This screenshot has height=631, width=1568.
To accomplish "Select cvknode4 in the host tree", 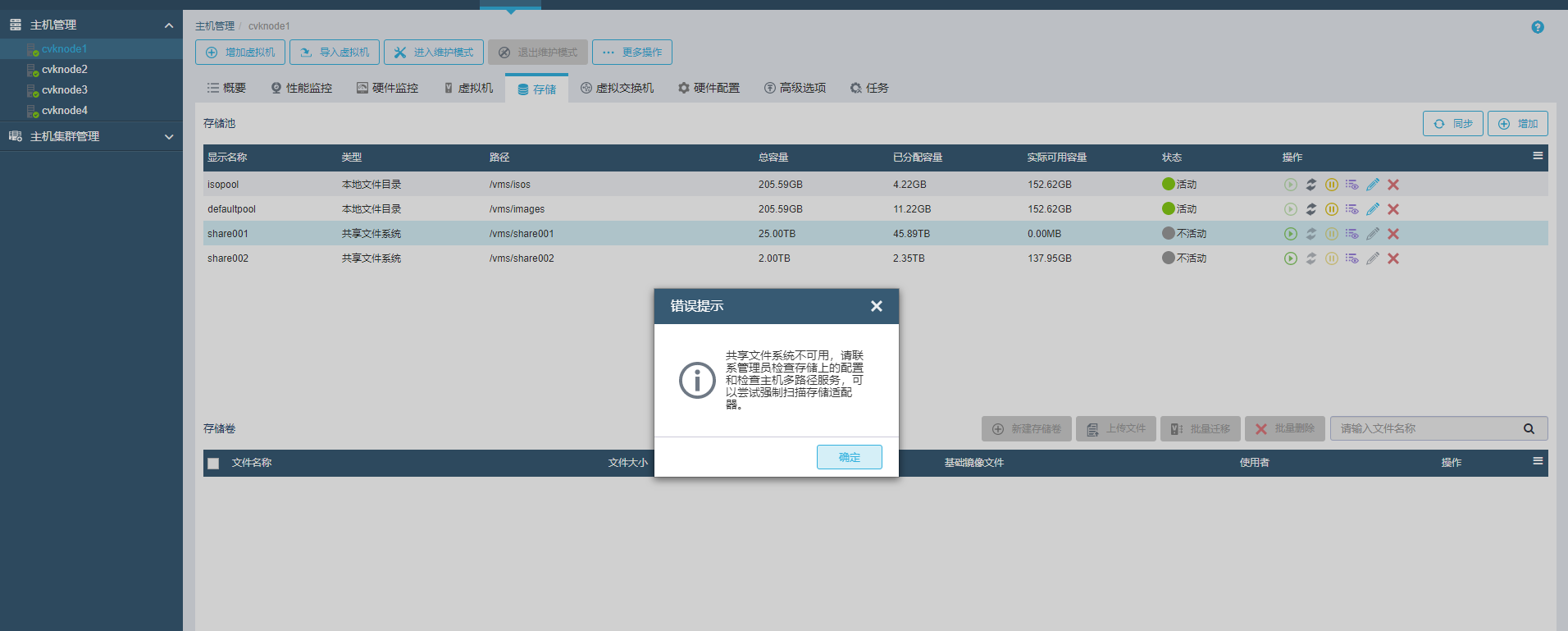I will (x=65, y=111).
